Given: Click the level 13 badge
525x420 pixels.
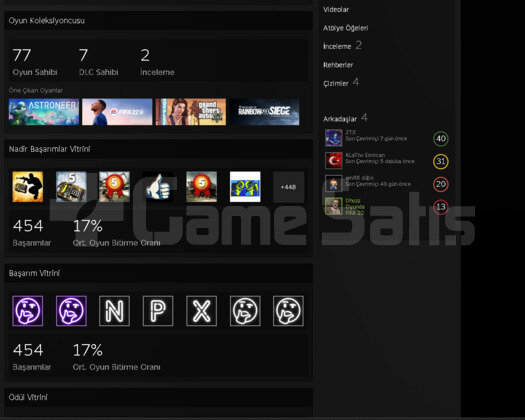Looking at the screenshot, I should pyautogui.click(x=441, y=207).
